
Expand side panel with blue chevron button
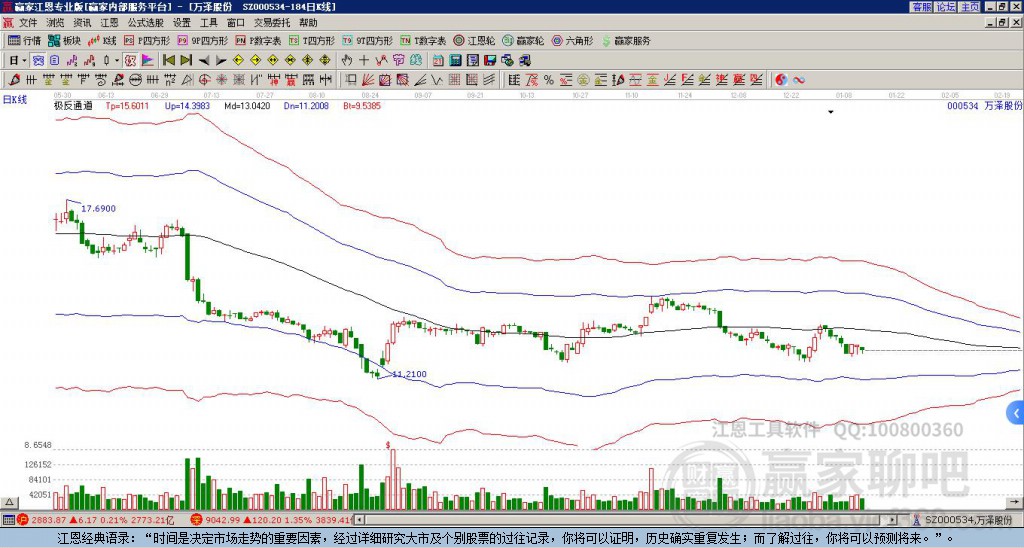tap(1016, 413)
